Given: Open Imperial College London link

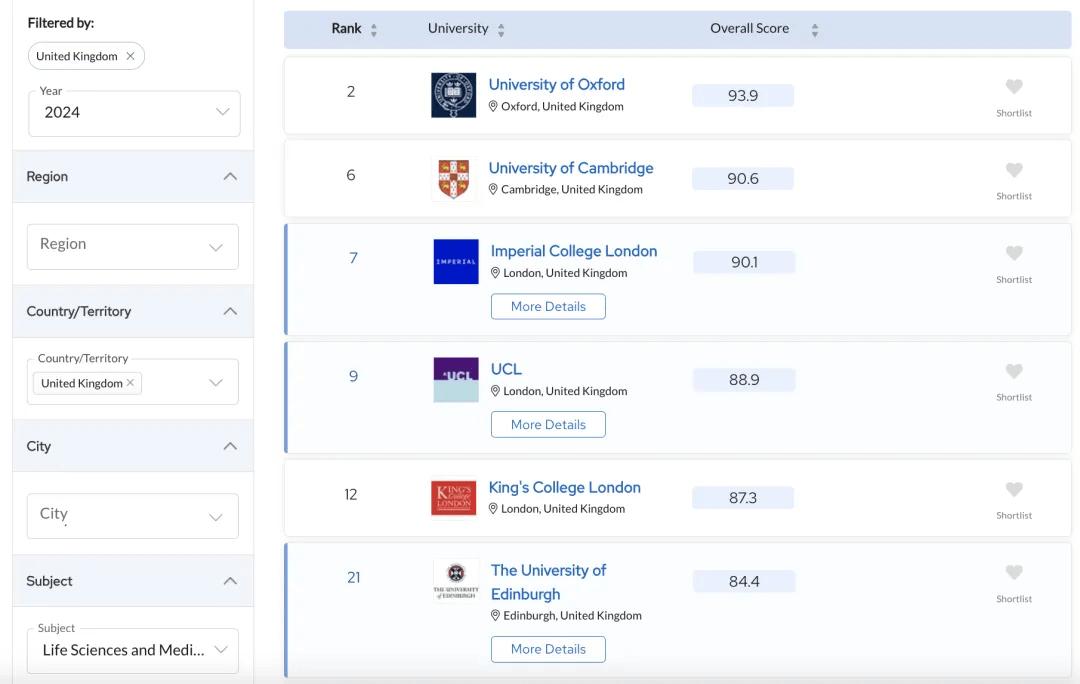Looking at the screenshot, I should click(574, 251).
